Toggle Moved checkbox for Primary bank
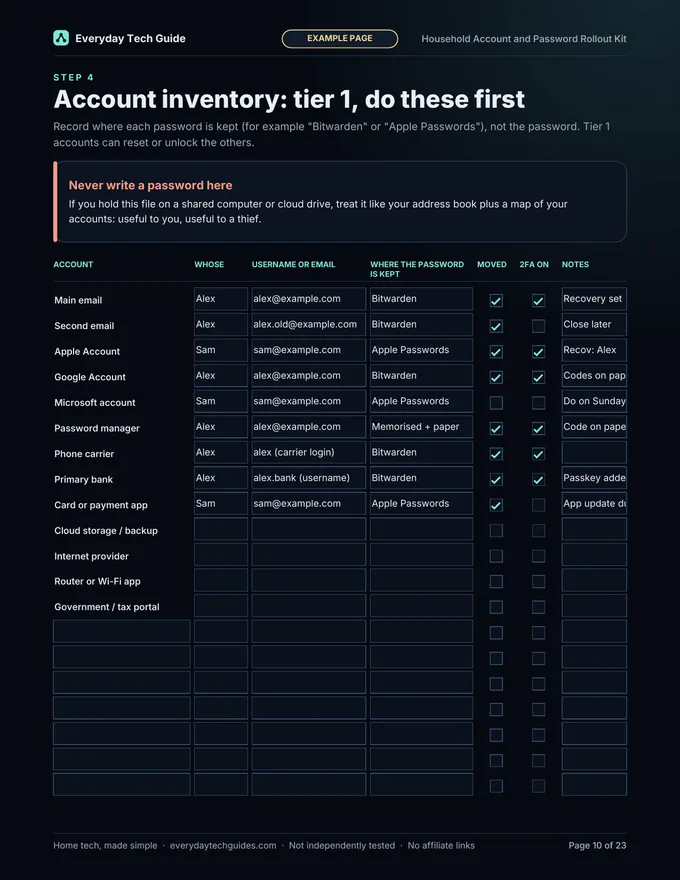The width and height of the screenshot is (680, 880). pos(496,480)
